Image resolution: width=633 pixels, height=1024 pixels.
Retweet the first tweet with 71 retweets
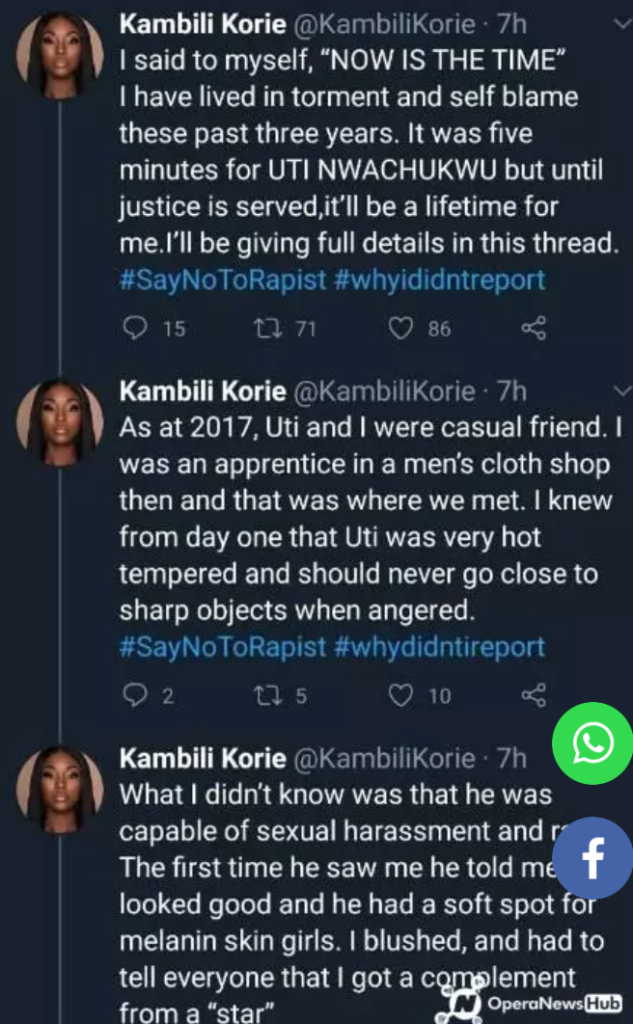click(258, 328)
